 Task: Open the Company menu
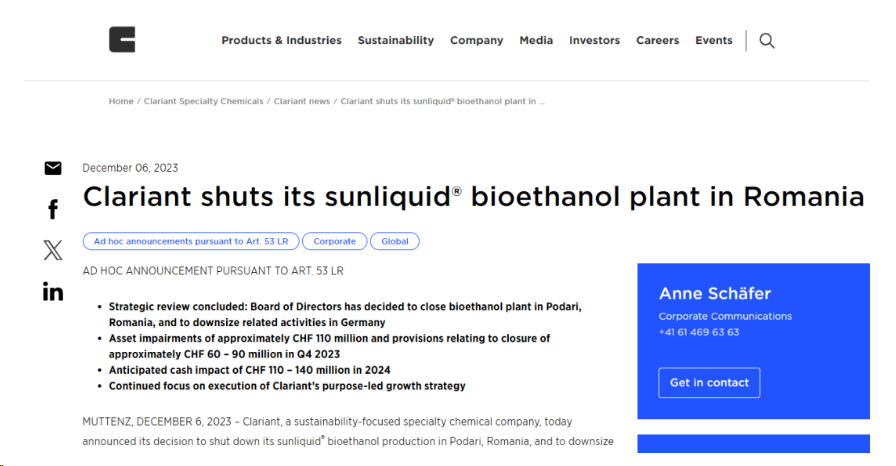click(x=477, y=41)
